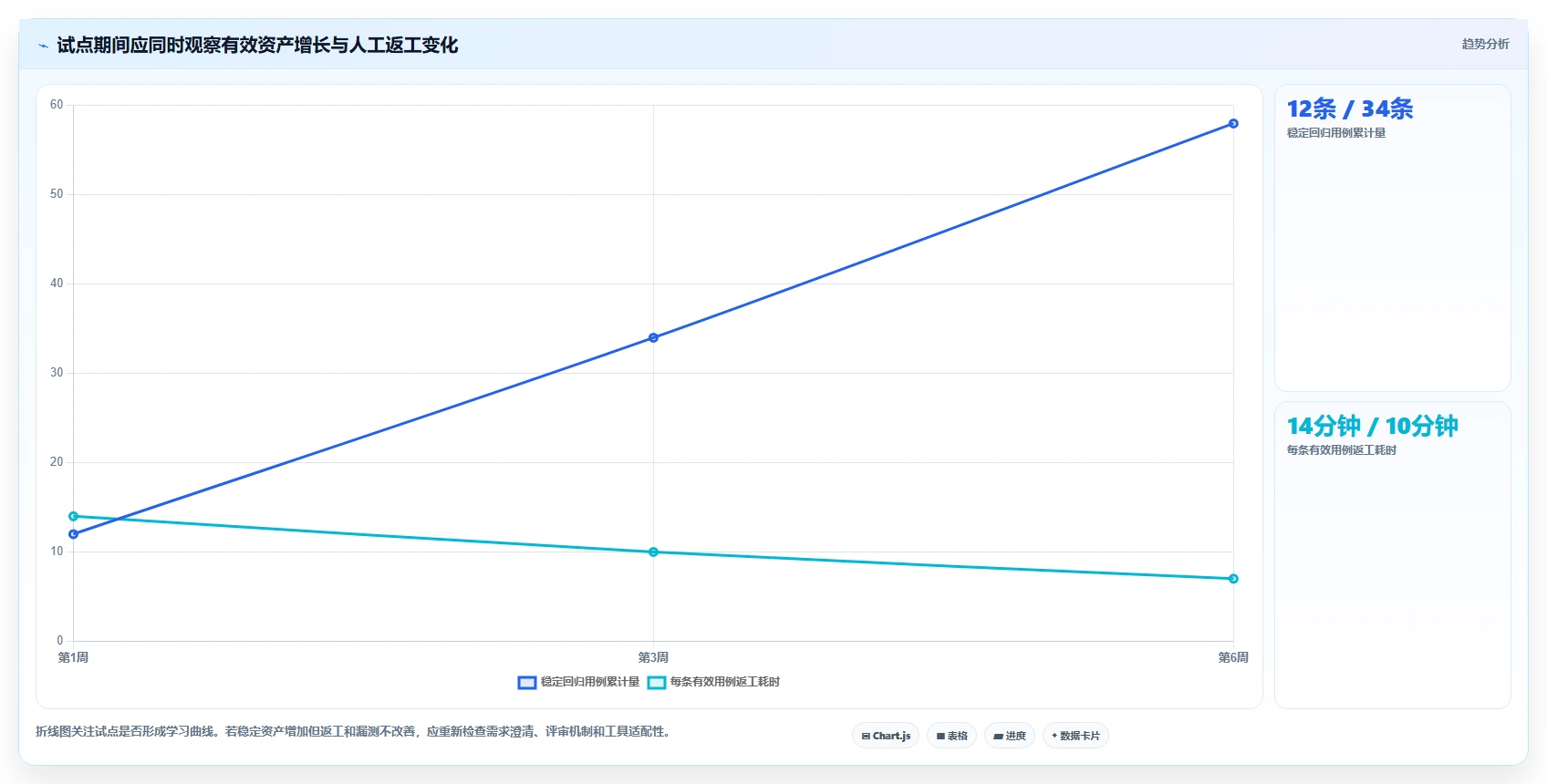The width and height of the screenshot is (1547, 784).
Task: Click the 第3周 x-axis label
Action: pos(653,657)
